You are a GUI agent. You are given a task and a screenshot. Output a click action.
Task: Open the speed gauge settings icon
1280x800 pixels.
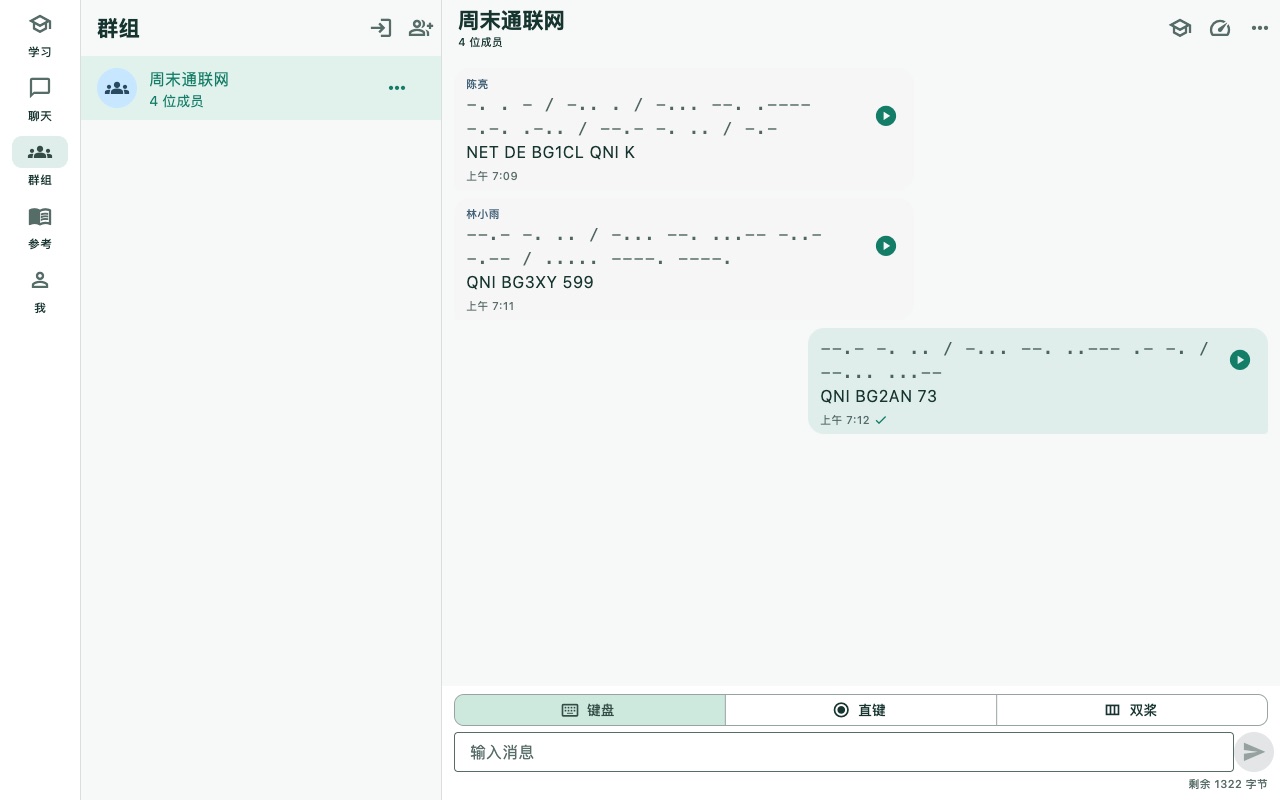[1220, 28]
